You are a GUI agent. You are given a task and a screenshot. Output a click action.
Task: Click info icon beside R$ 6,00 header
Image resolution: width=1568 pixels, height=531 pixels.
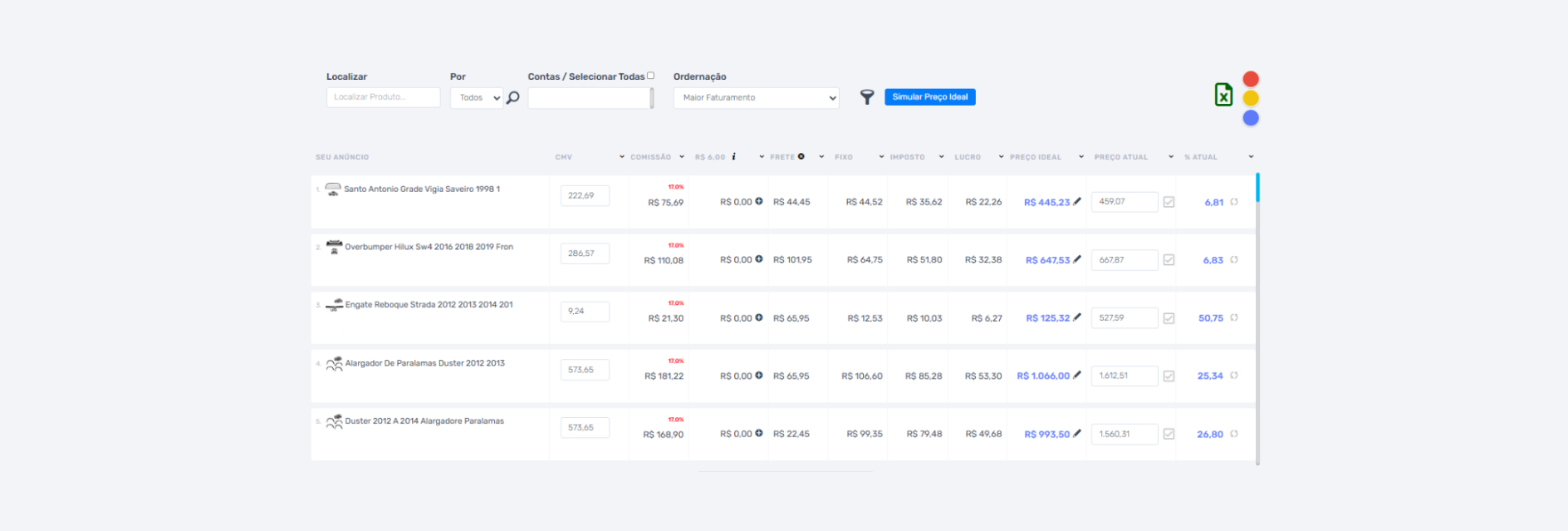coord(733,156)
